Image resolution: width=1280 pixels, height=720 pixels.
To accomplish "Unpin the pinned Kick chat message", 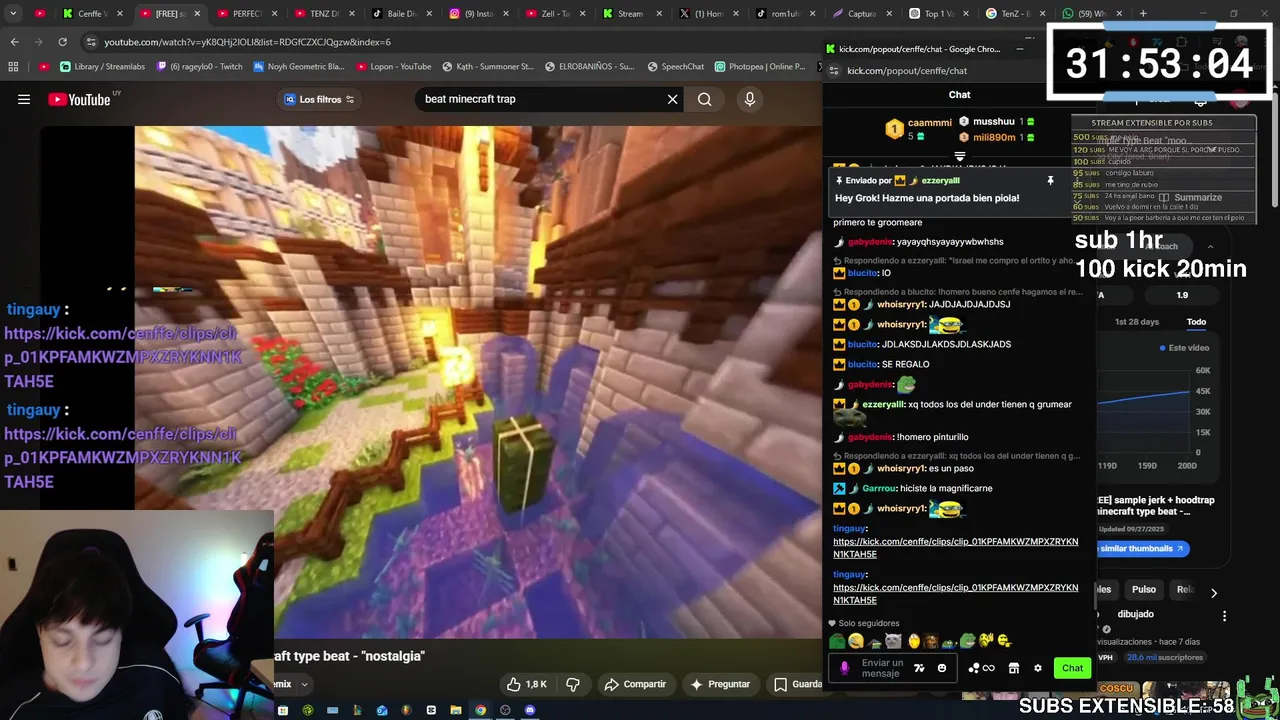I will (x=1050, y=180).
